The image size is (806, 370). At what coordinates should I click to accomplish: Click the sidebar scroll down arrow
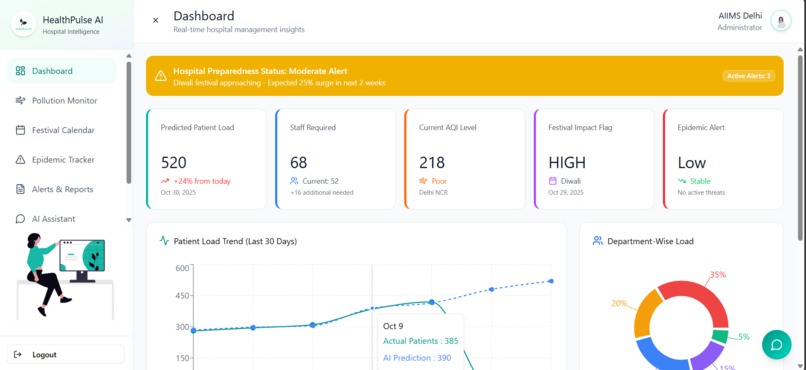coord(129,220)
